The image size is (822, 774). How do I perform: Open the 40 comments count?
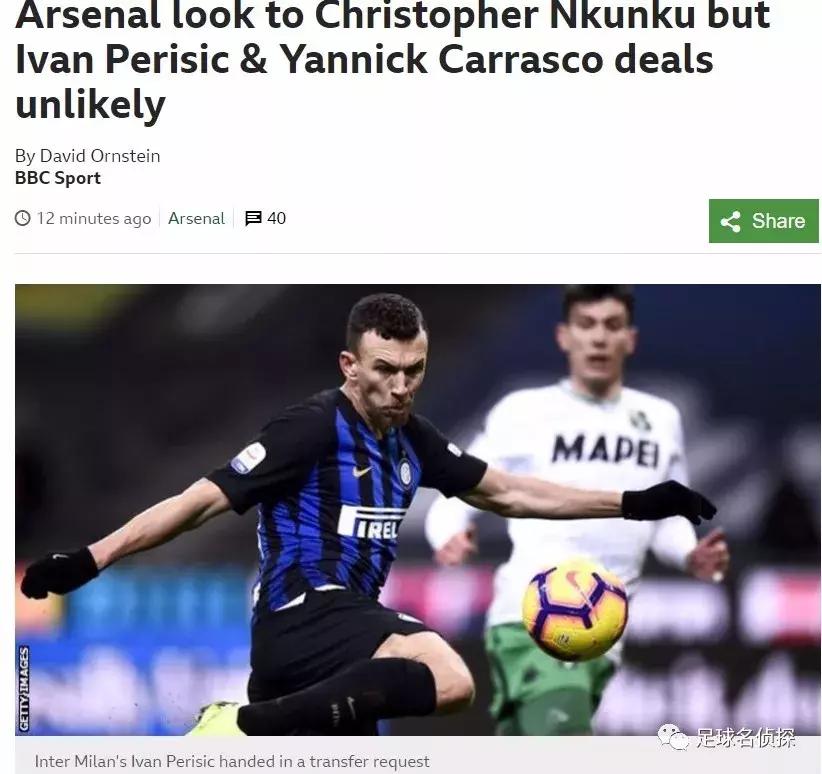(x=276, y=218)
